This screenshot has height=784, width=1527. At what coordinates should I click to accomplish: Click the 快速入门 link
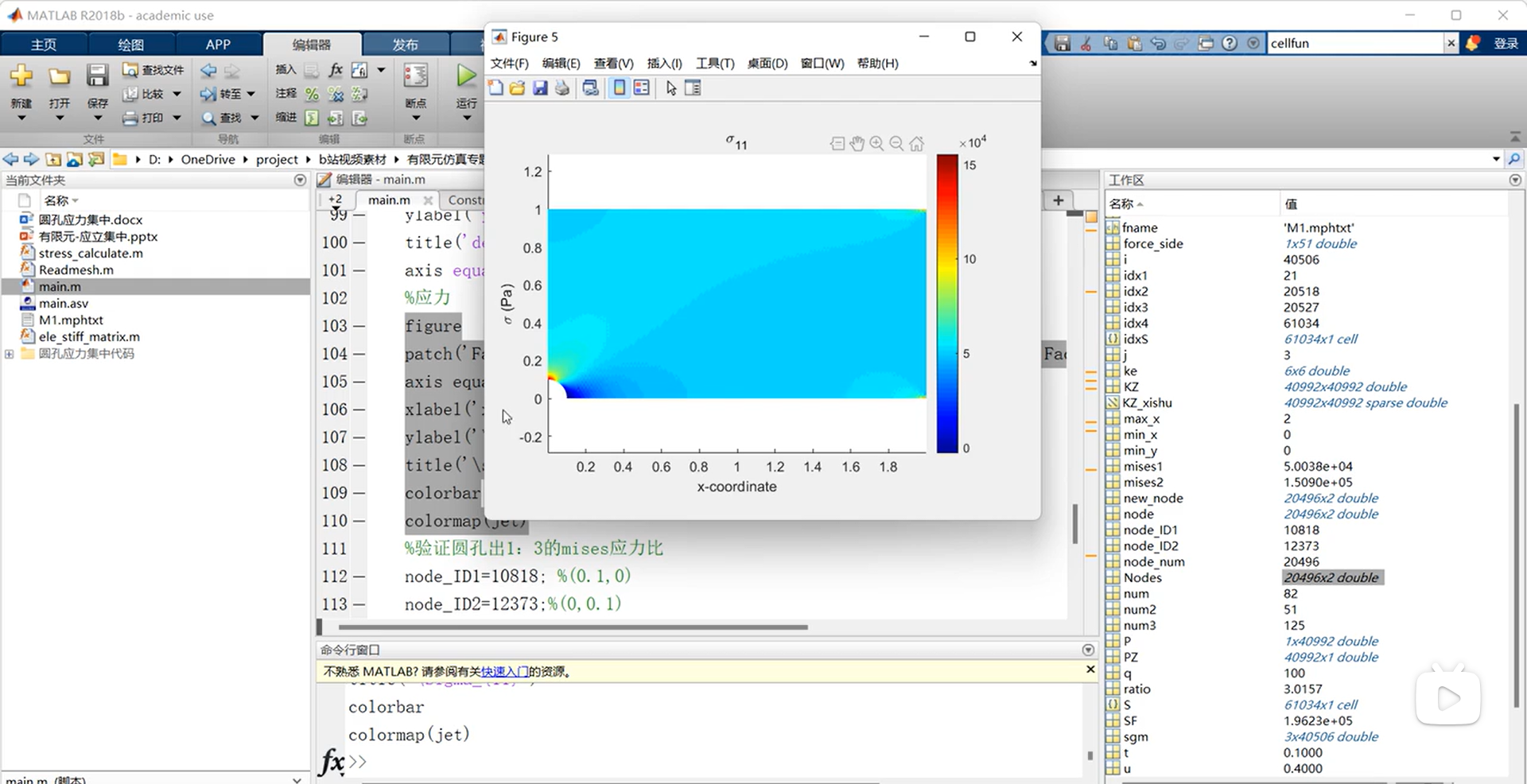coord(504,672)
